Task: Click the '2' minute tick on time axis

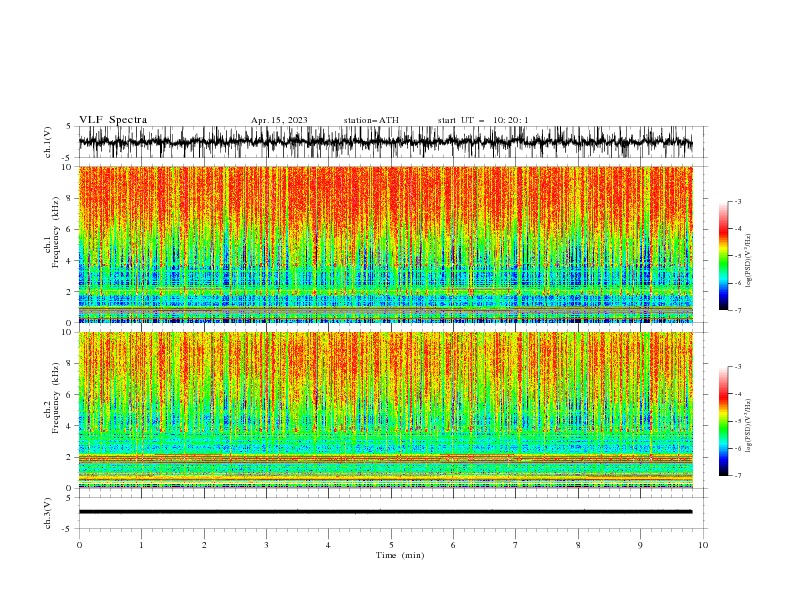Action: click(204, 545)
